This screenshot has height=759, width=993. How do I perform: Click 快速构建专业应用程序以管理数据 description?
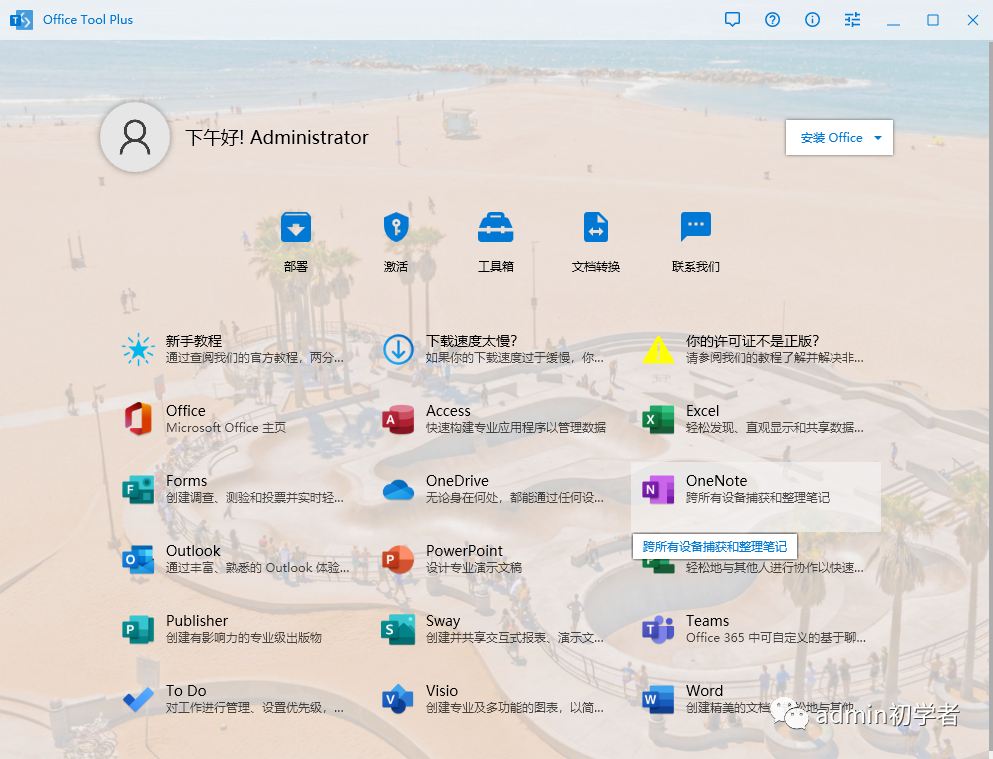pyautogui.click(x=515, y=428)
